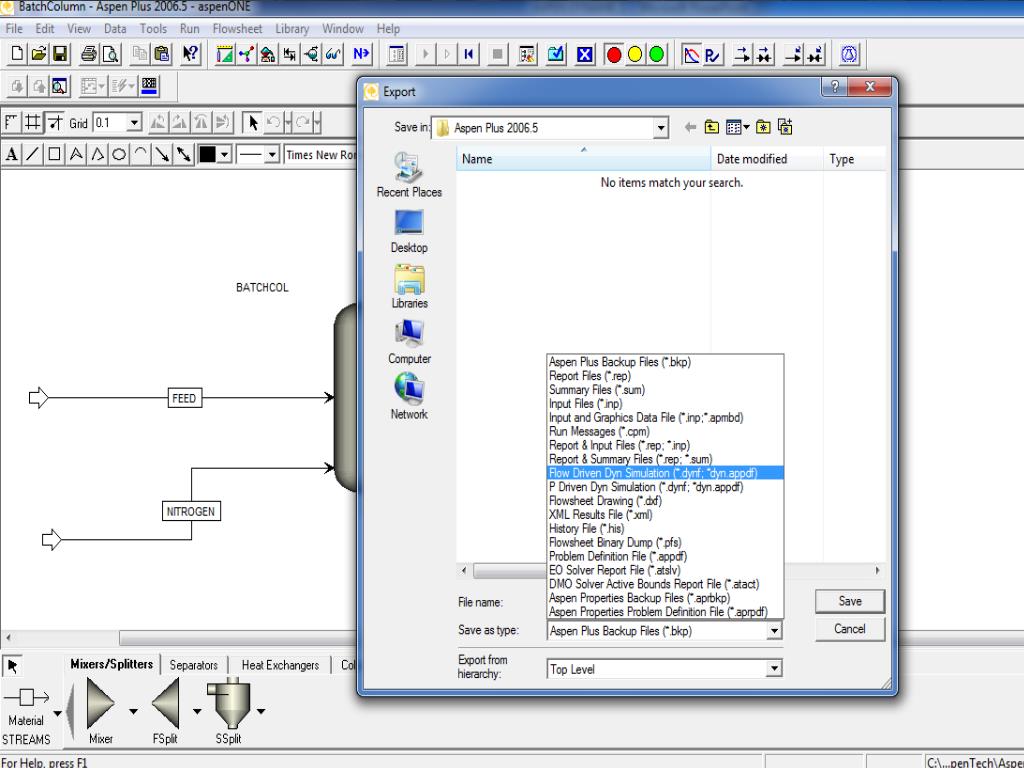The image size is (1024, 768).
Task: Select Flow Driven Dyn Simulation file type
Action: [x=665, y=473]
